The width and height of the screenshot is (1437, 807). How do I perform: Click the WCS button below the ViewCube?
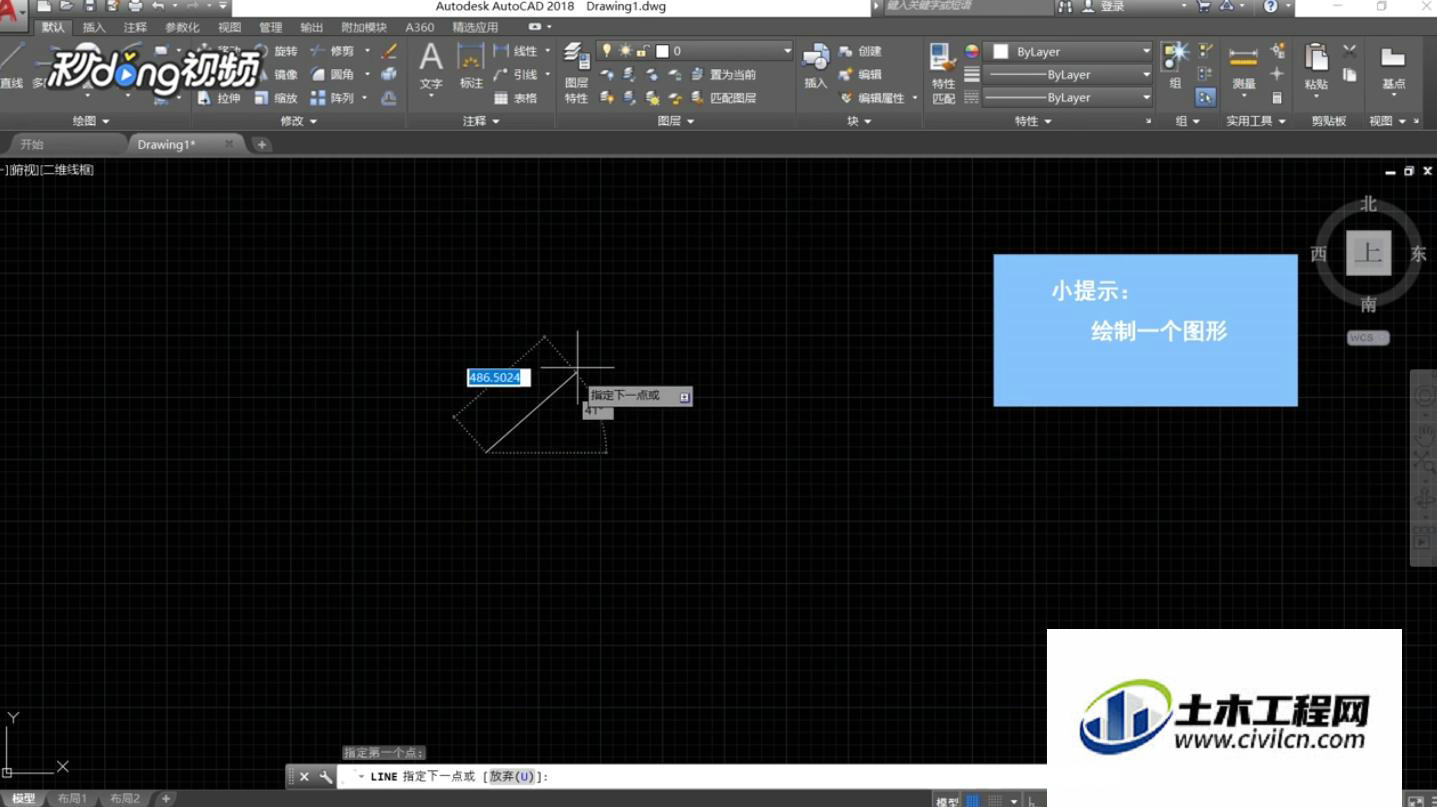[x=1367, y=338]
